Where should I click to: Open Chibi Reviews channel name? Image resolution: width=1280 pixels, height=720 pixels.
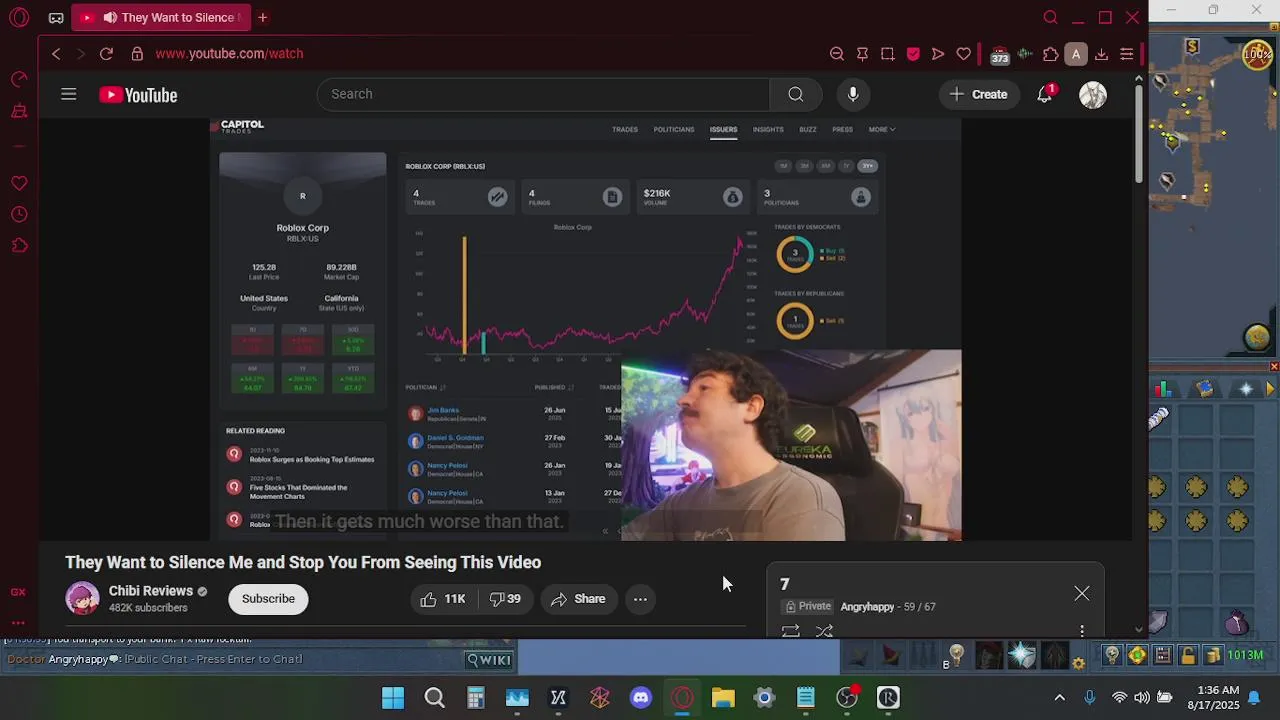coord(150,591)
